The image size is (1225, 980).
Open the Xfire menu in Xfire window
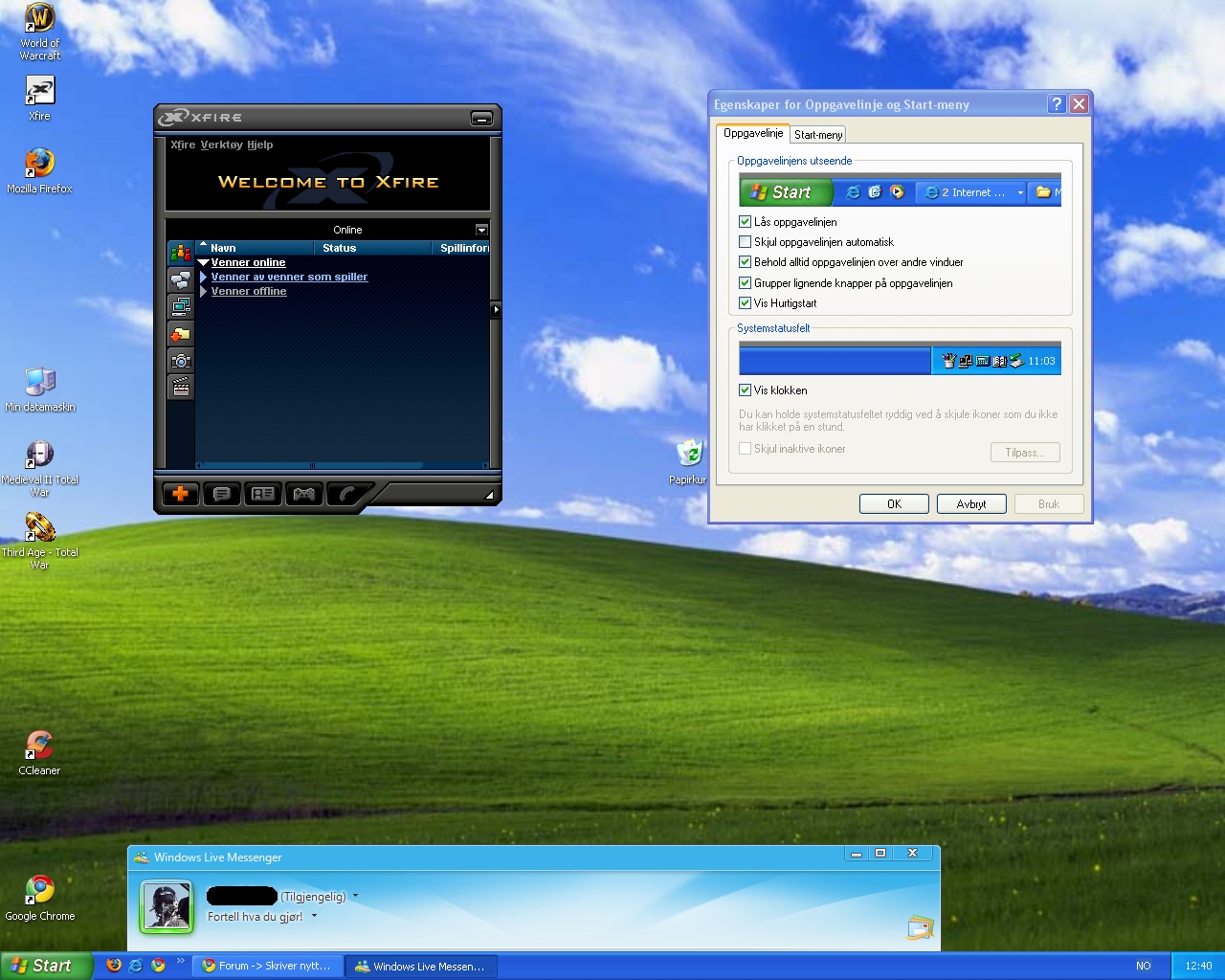coord(183,145)
